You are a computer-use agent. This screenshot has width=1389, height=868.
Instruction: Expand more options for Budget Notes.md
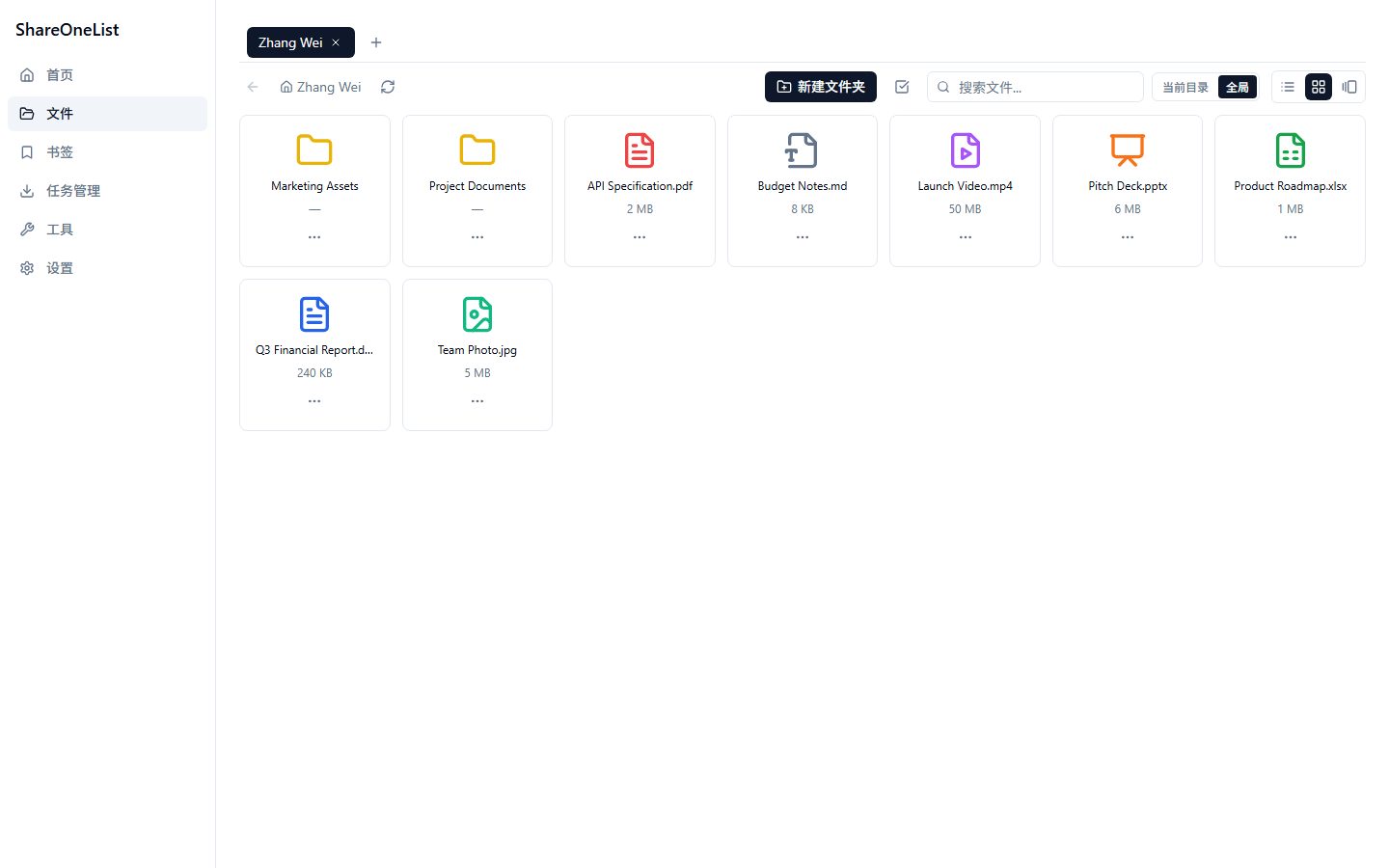coord(803,237)
